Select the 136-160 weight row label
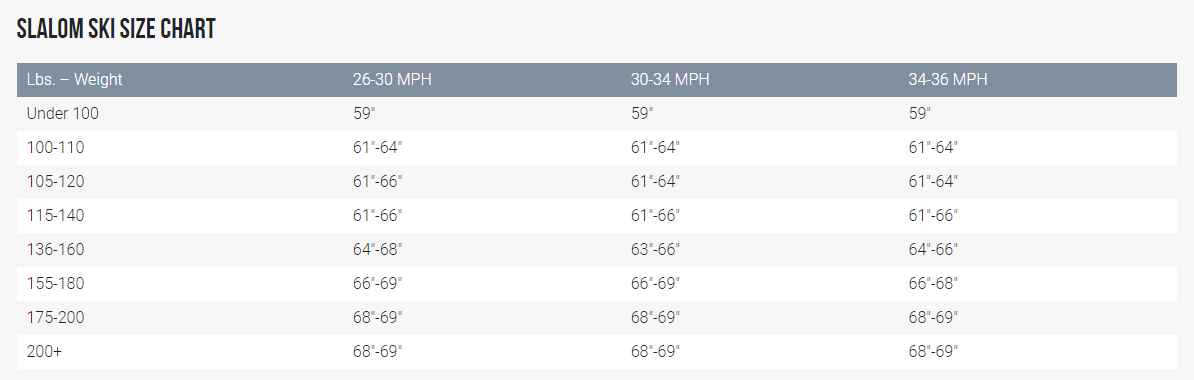 coord(56,250)
